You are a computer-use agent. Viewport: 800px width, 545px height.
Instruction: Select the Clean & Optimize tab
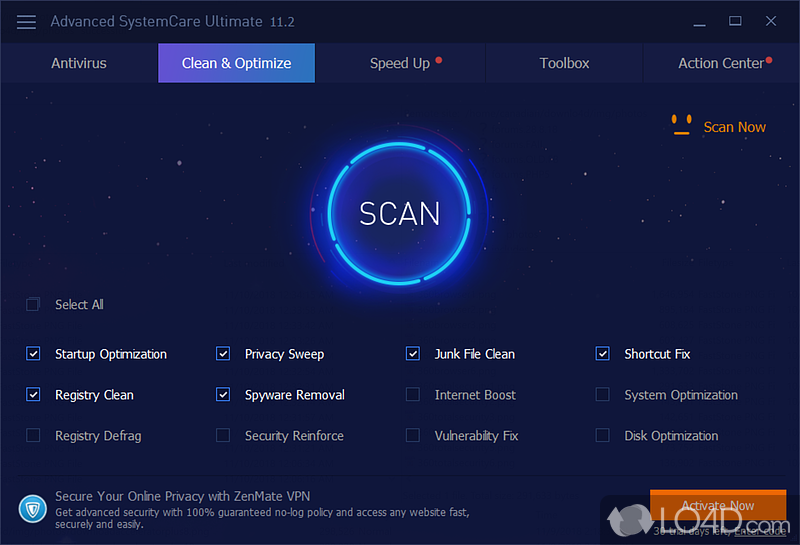(x=237, y=63)
